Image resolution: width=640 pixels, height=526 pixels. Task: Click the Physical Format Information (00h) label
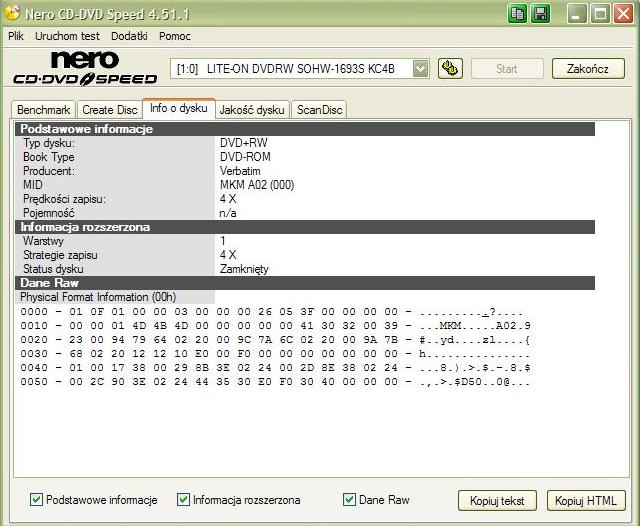98,297
